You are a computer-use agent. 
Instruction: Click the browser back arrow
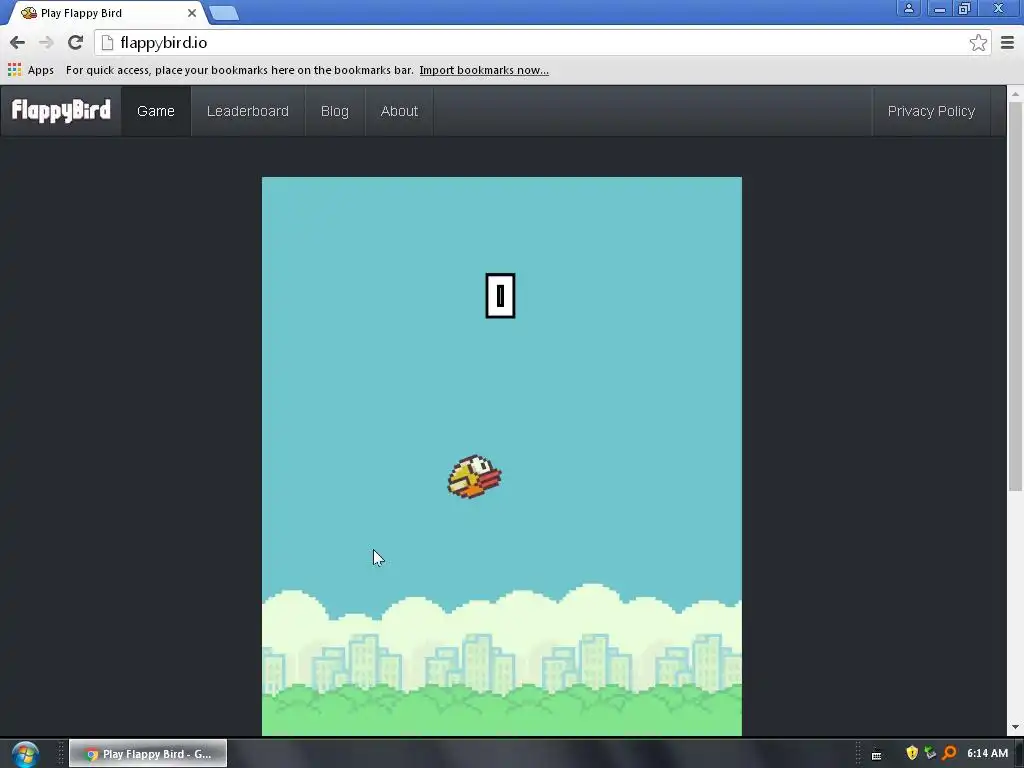coord(18,42)
